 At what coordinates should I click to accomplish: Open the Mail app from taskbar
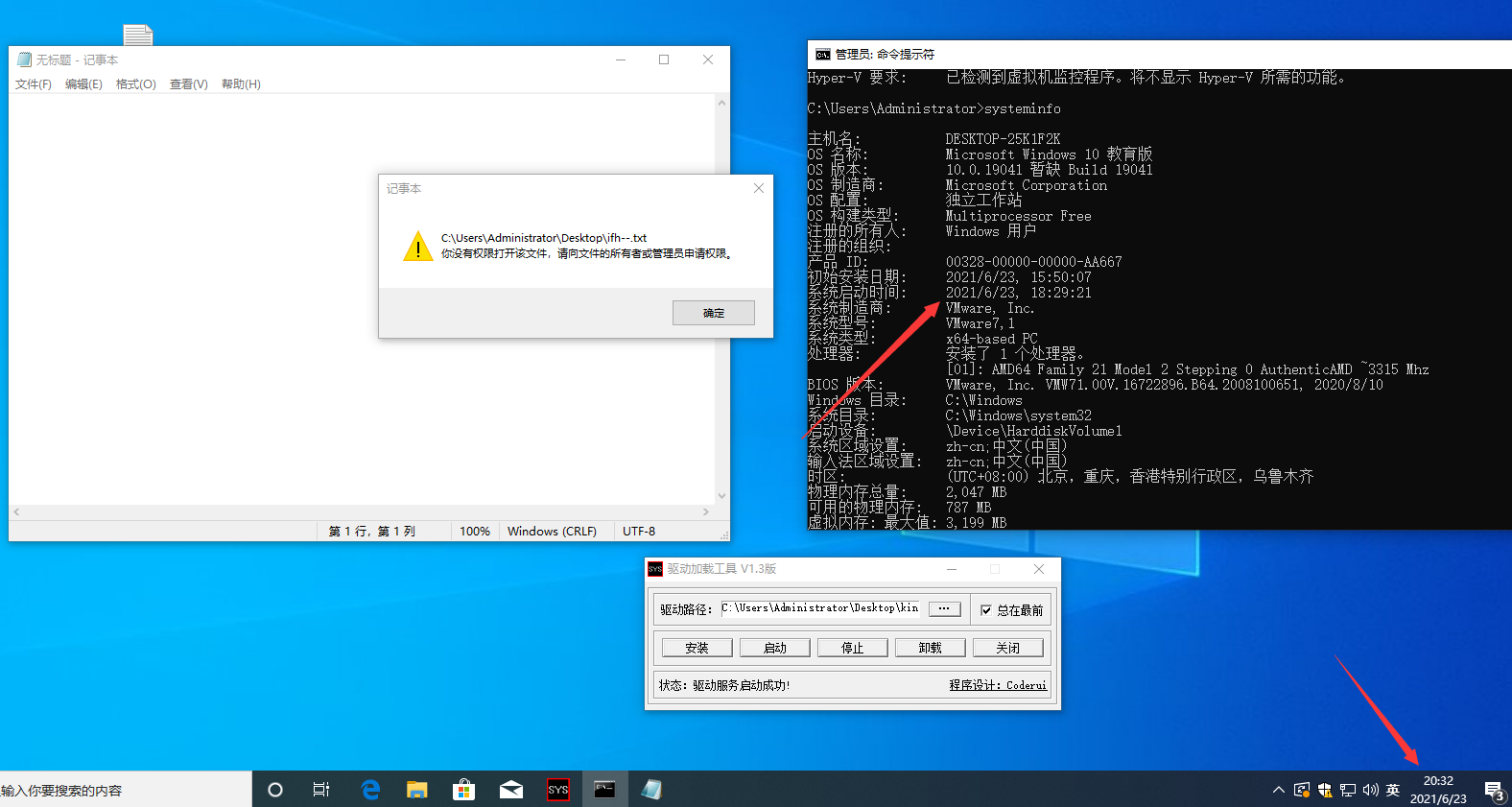[511, 790]
